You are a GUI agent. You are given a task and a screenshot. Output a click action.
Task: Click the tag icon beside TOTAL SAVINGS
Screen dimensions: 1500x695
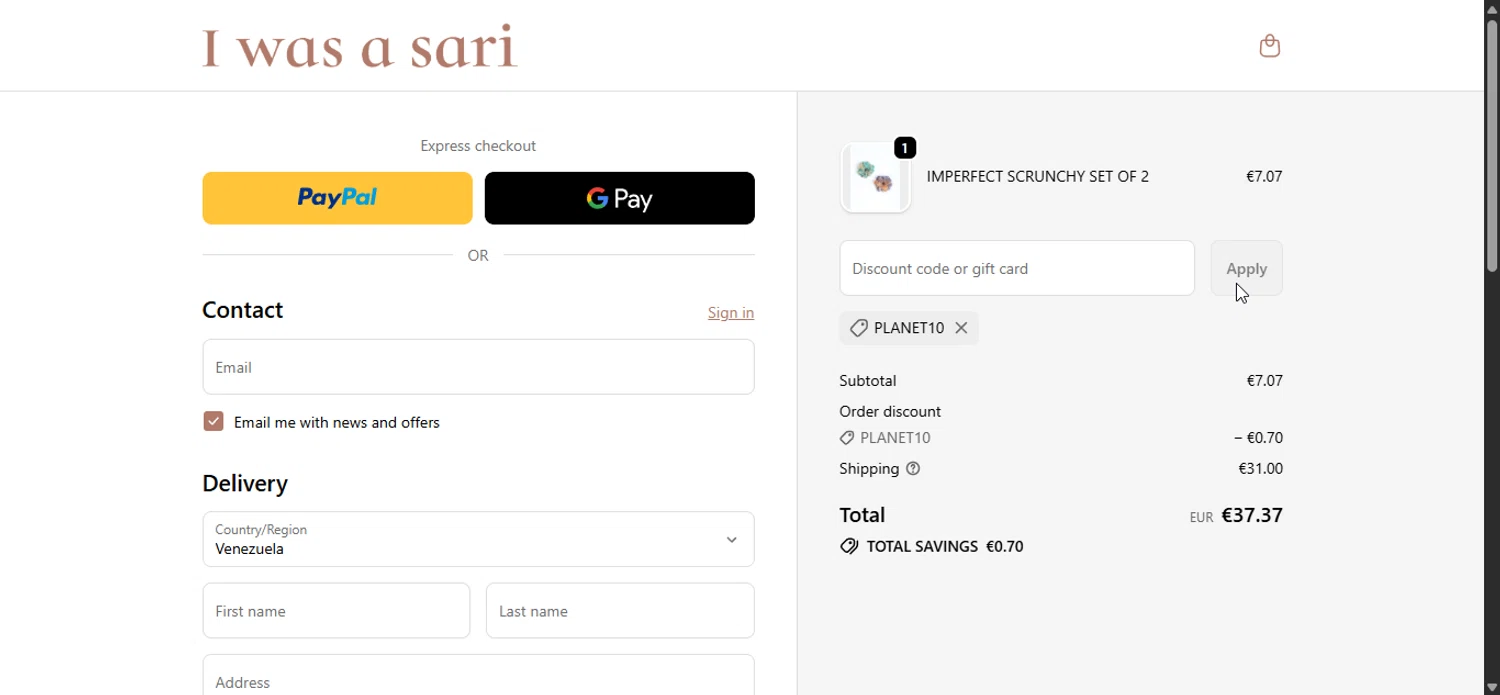point(849,546)
